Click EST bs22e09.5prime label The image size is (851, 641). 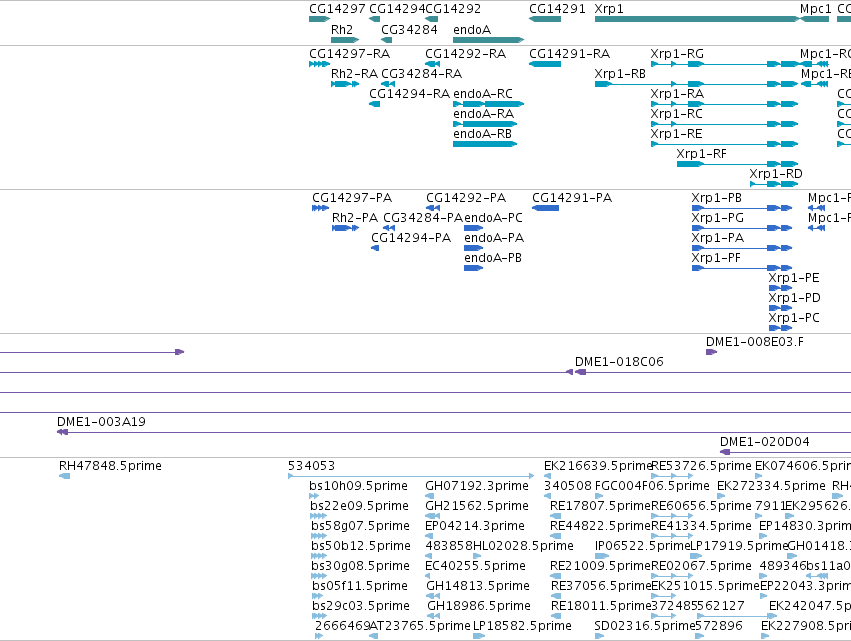point(360,506)
